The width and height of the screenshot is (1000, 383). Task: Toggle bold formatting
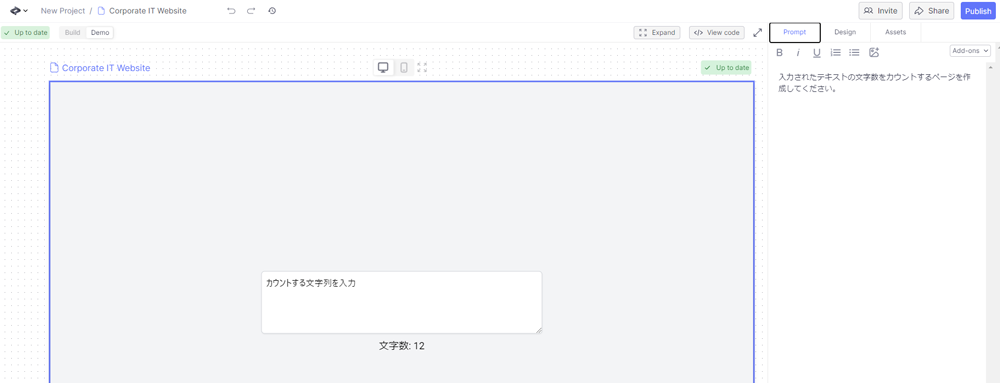[x=779, y=52]
